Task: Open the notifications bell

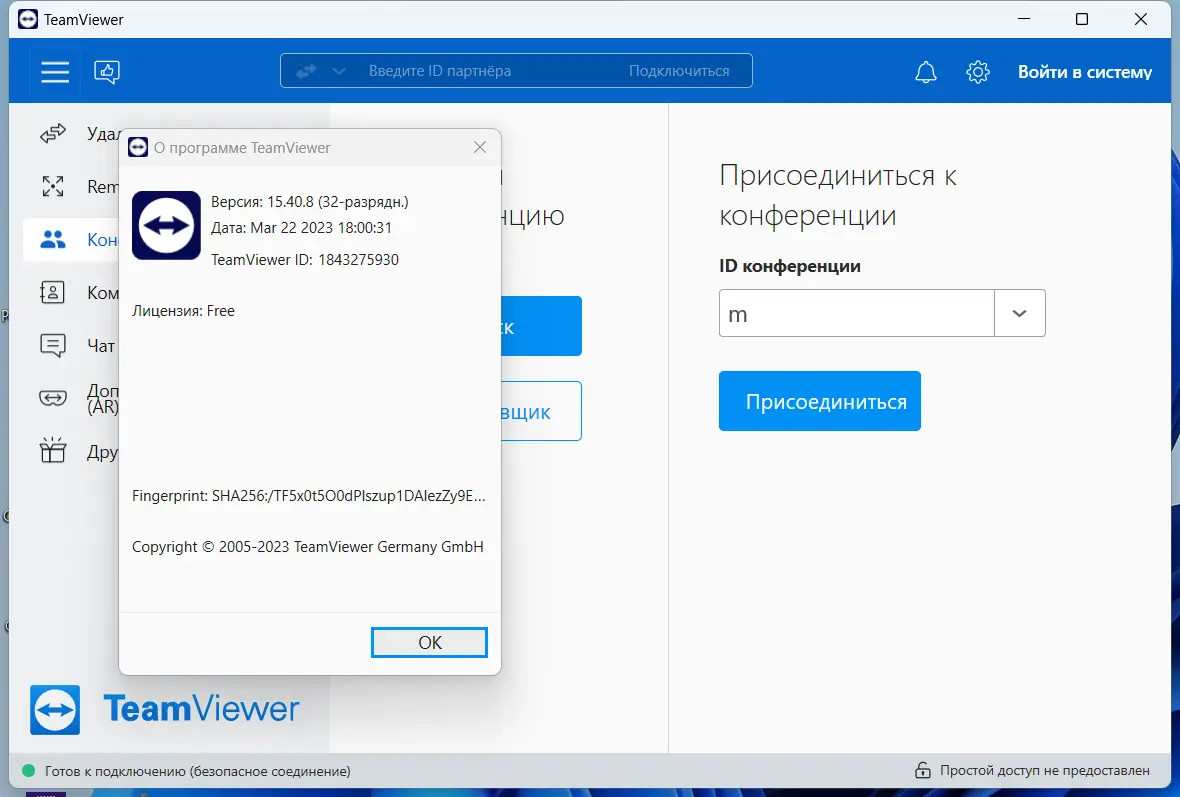Action: [926, 72]
